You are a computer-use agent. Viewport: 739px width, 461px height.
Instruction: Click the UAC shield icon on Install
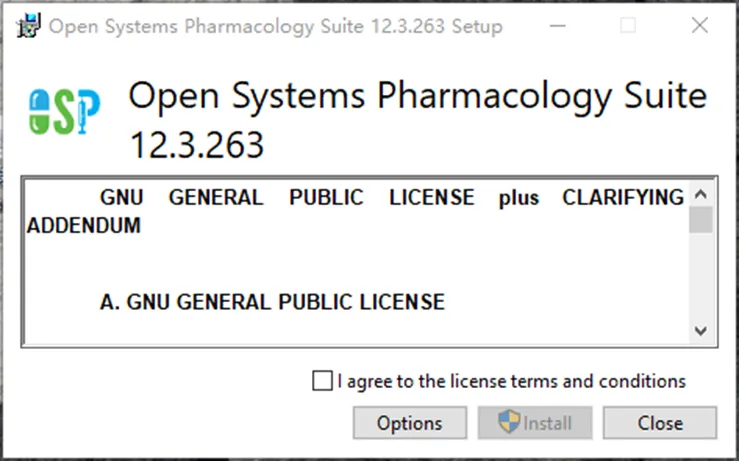click(x=509, y=421)
